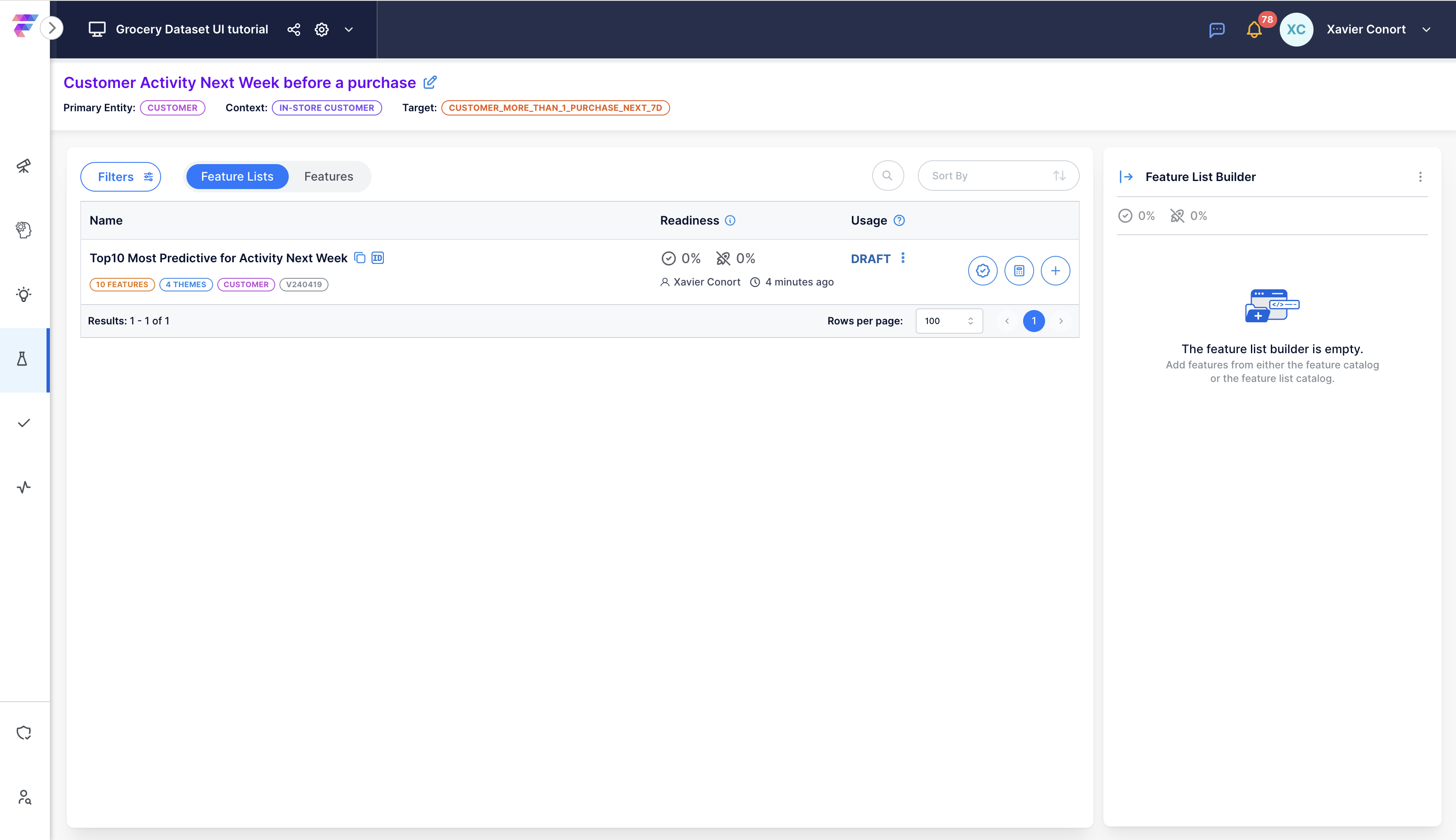Click the IN-STORE CUSTOMER context tag
The height and width of the screenshot is (840, 1456).
[326, 108]
